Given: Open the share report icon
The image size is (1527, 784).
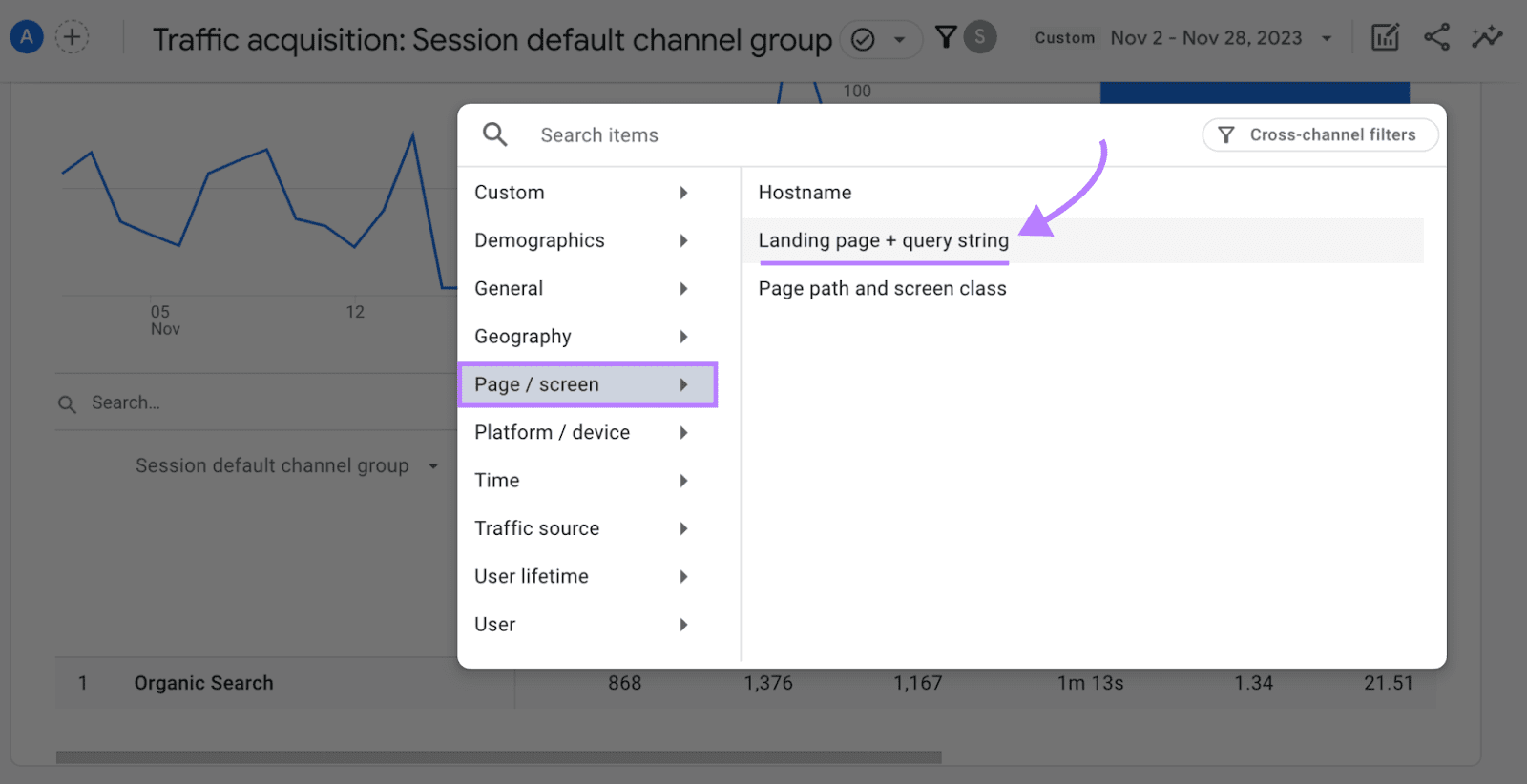Looking at the screenshot, I should tap(1436, 38).
